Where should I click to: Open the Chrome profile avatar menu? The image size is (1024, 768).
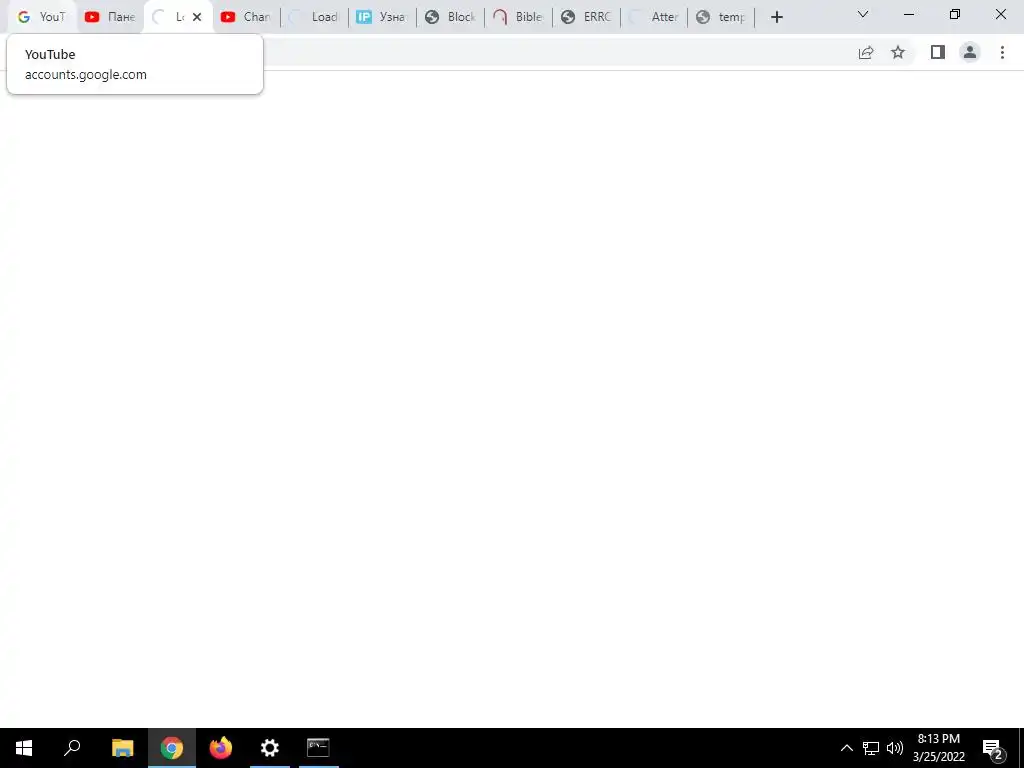point(970,52)
